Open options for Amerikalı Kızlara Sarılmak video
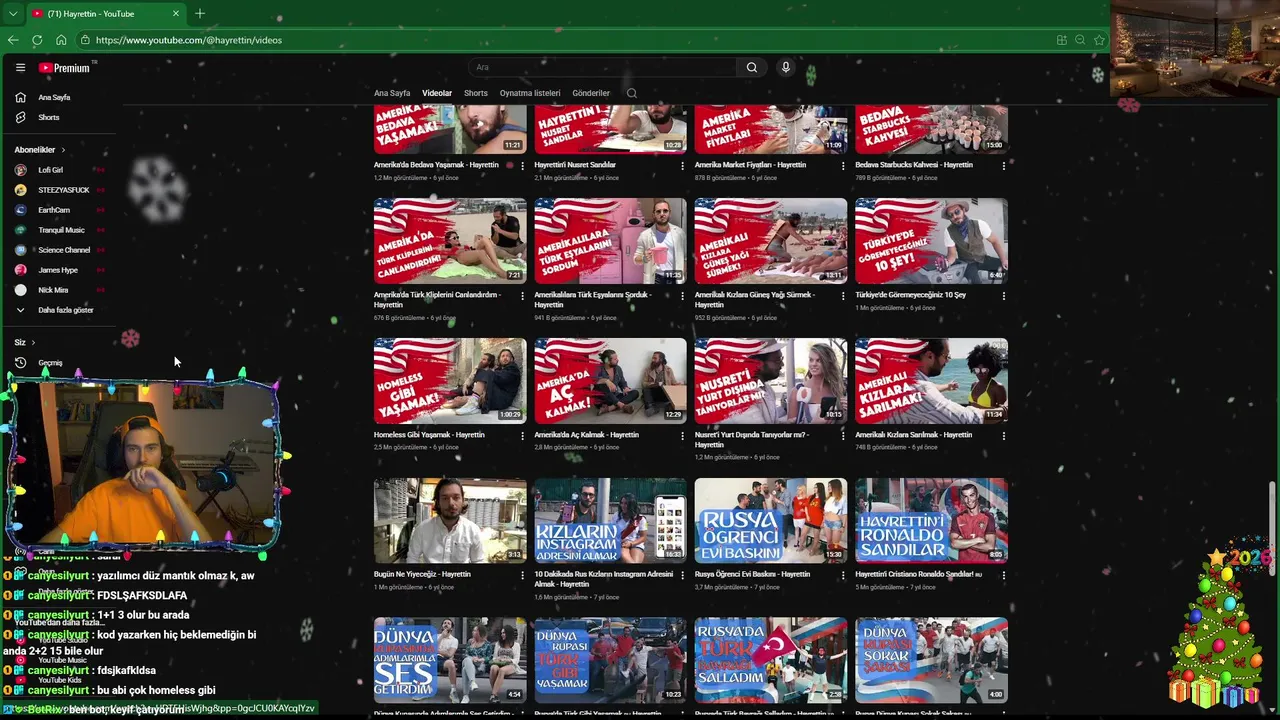 [x=1003, y=436]
